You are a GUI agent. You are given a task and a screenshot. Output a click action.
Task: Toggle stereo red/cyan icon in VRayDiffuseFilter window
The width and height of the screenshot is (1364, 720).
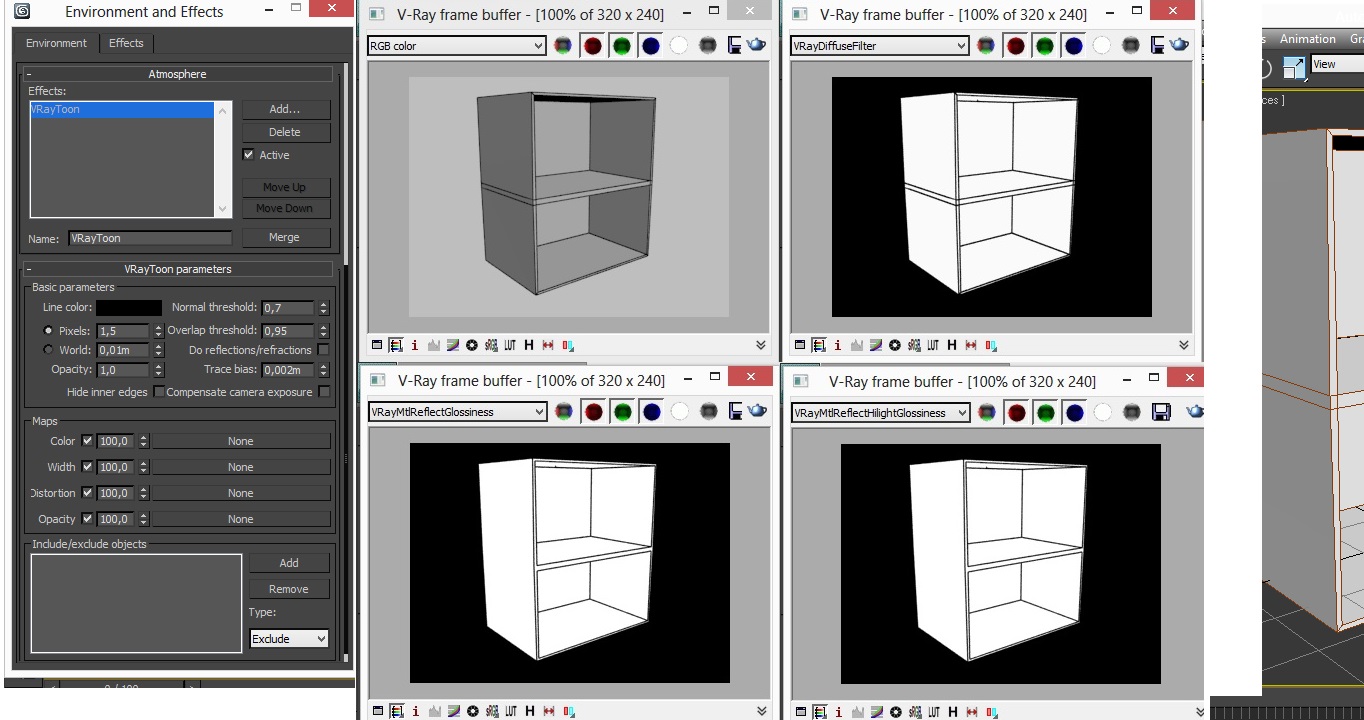990,345
